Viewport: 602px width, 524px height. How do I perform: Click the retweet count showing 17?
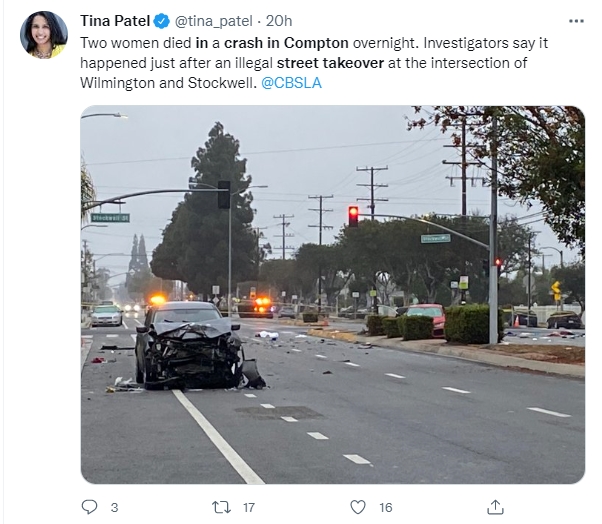click(249, 507)
